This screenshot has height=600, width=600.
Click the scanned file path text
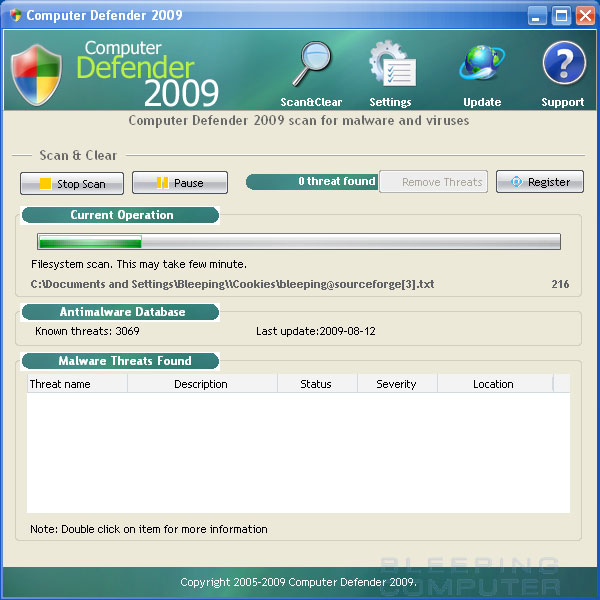[x=232, y=284]
